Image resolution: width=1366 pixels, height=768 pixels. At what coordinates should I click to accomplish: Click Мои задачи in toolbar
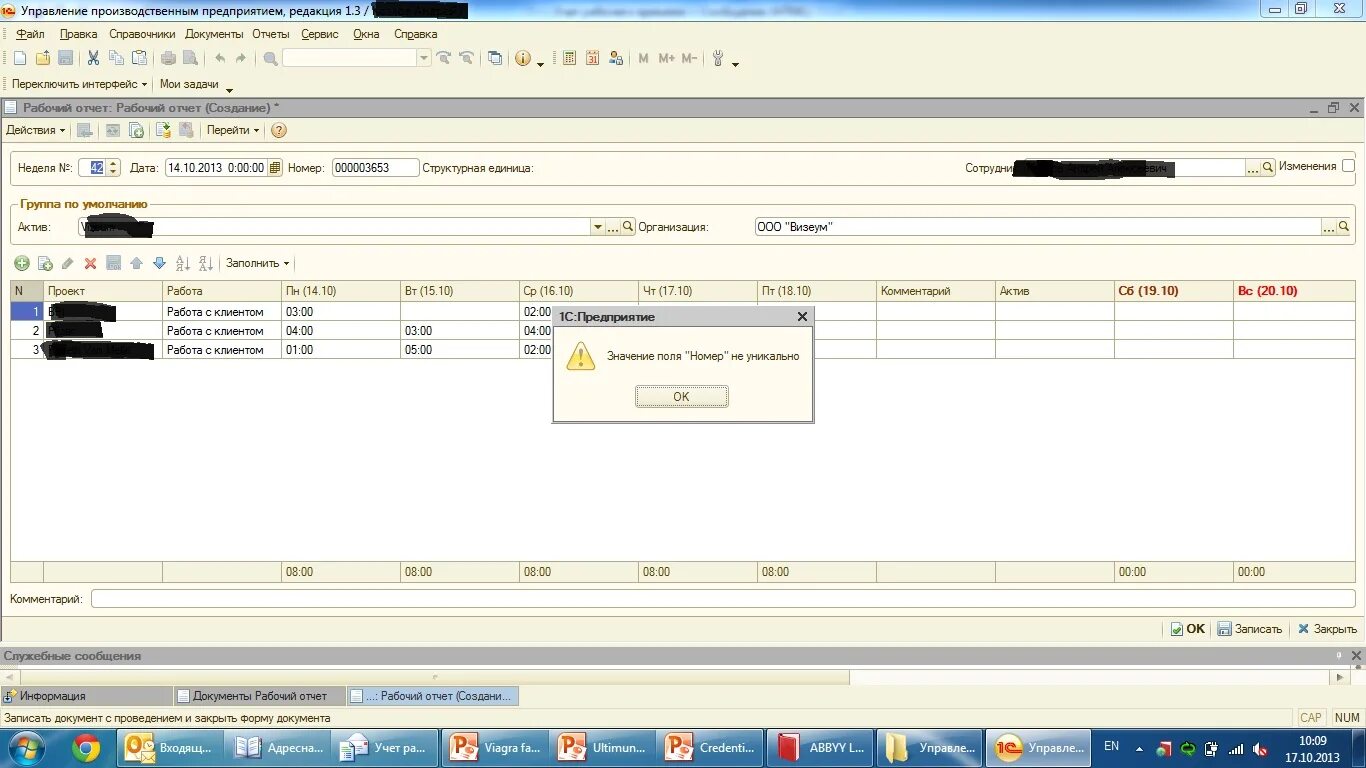point(189,85)
